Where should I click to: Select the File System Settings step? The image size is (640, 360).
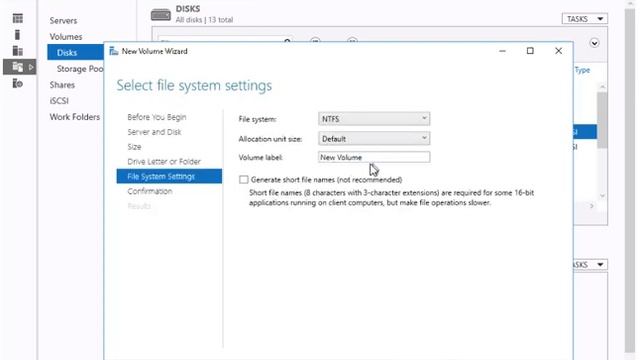[x=169, y=176]
